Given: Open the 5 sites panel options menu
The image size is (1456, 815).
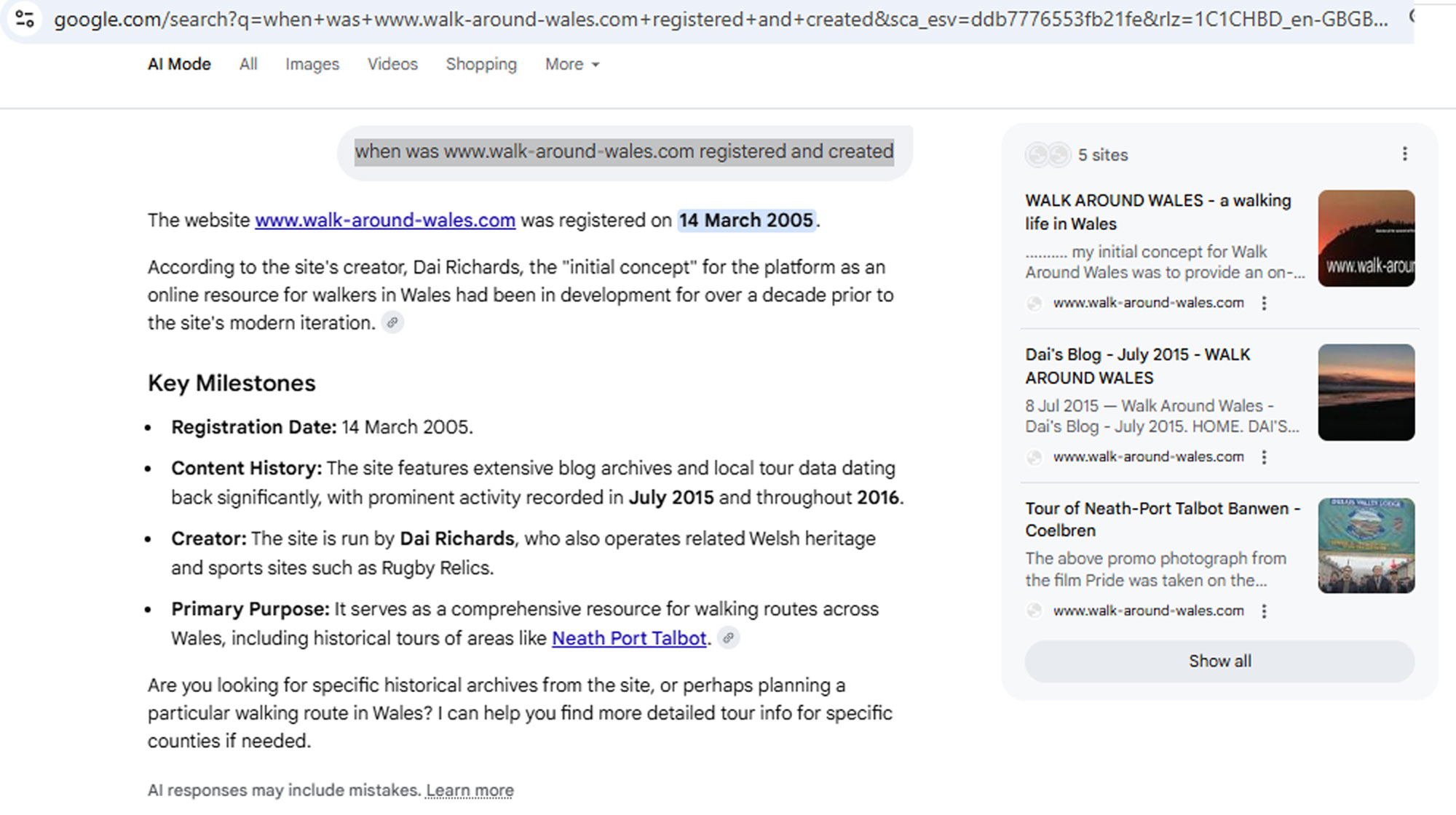Looking at the screenshot, I should [1404, 154].
